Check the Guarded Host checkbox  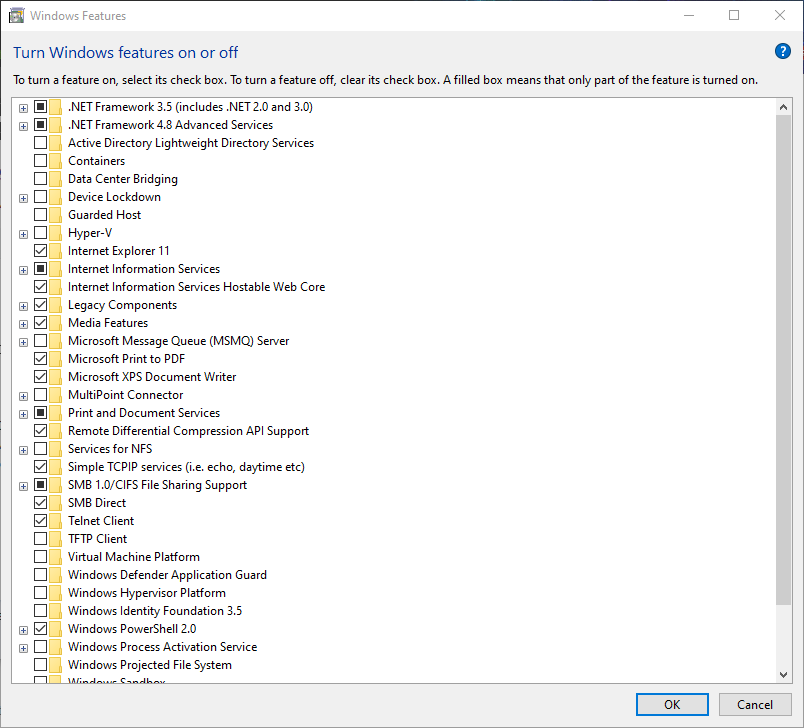(x=41, y=214)
